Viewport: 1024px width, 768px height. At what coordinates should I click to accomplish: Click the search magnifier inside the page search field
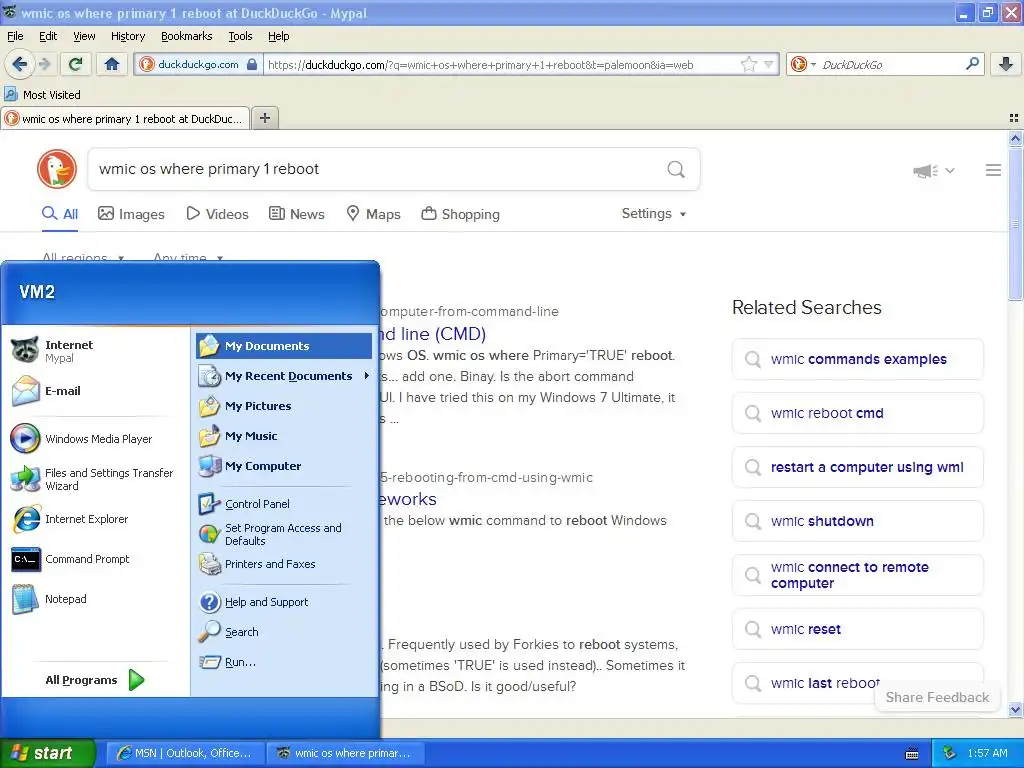(x=676, y=170)
